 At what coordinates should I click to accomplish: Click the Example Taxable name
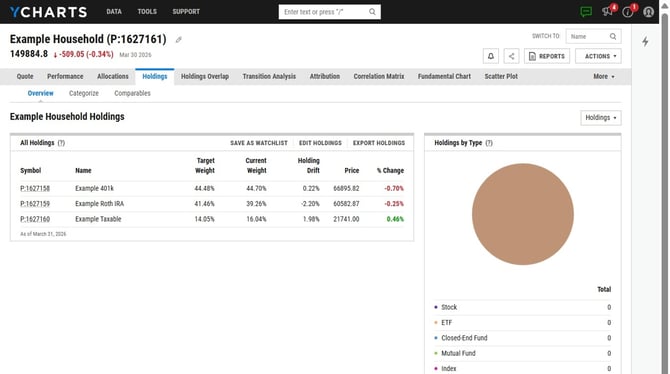[98, 219]
